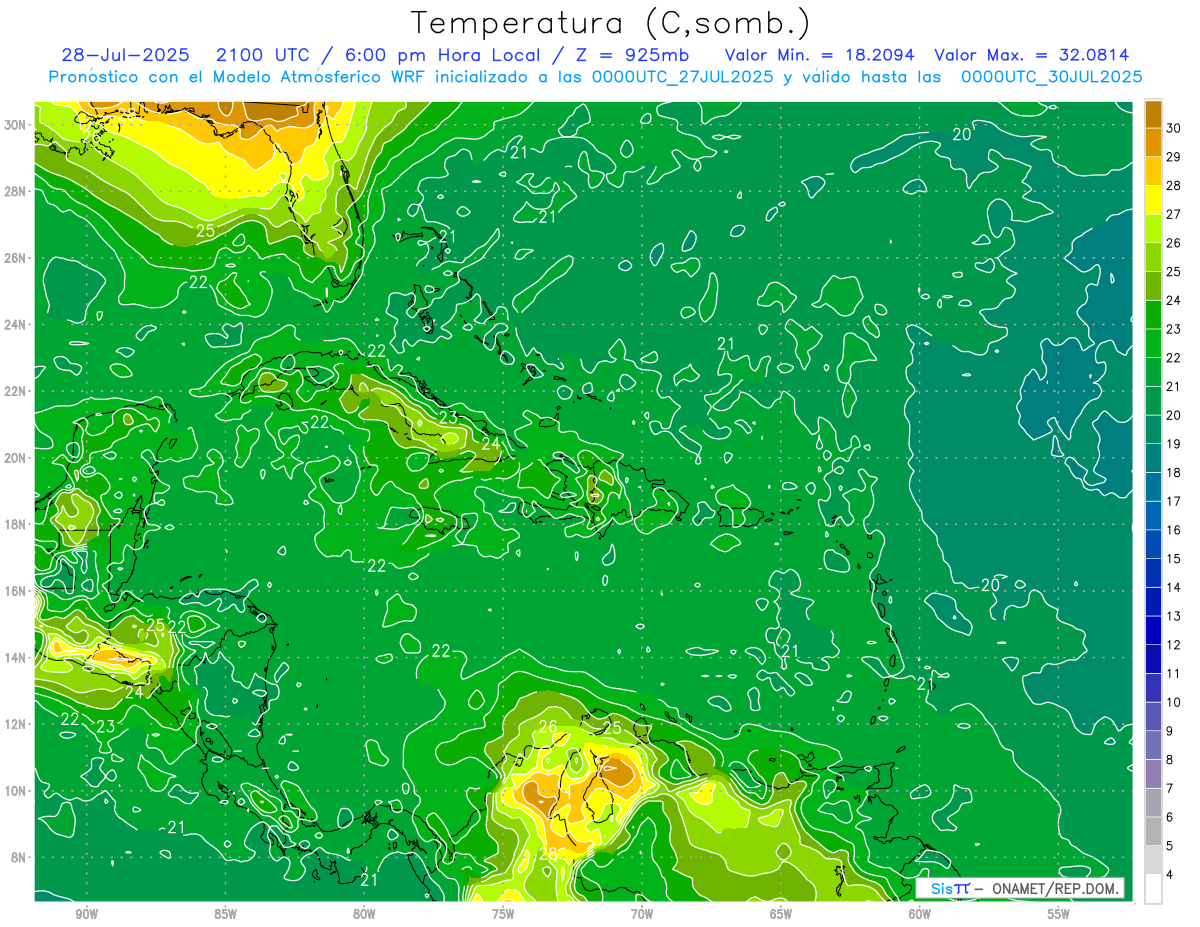Click the 28N latitude axis label
1200x927 pixels.
click(x=15, y=191)
